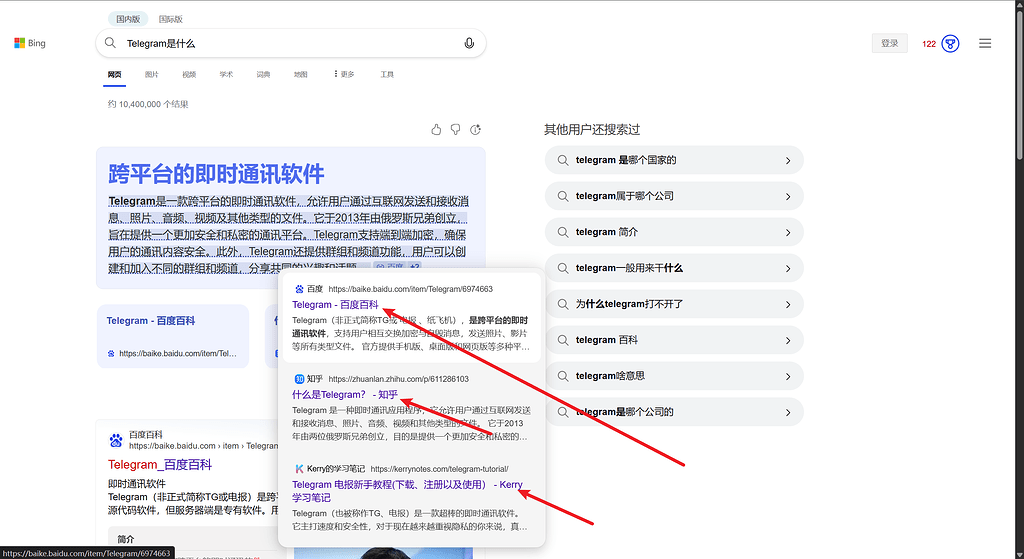Switch to the 地图 tab
Viewport: 1024px width, 559px height.
tap(300, 74)
